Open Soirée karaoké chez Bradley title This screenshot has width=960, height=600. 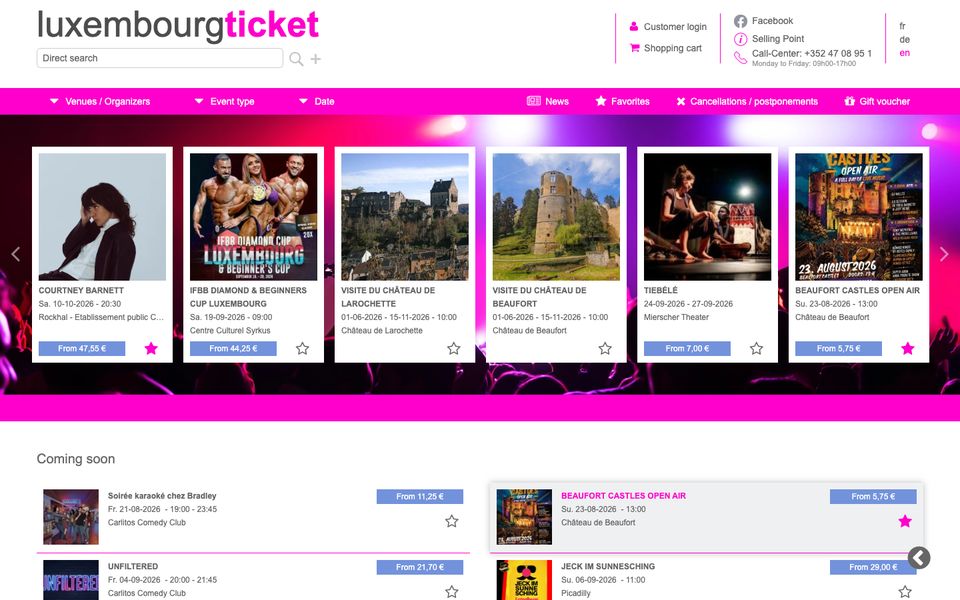point(162,496)
